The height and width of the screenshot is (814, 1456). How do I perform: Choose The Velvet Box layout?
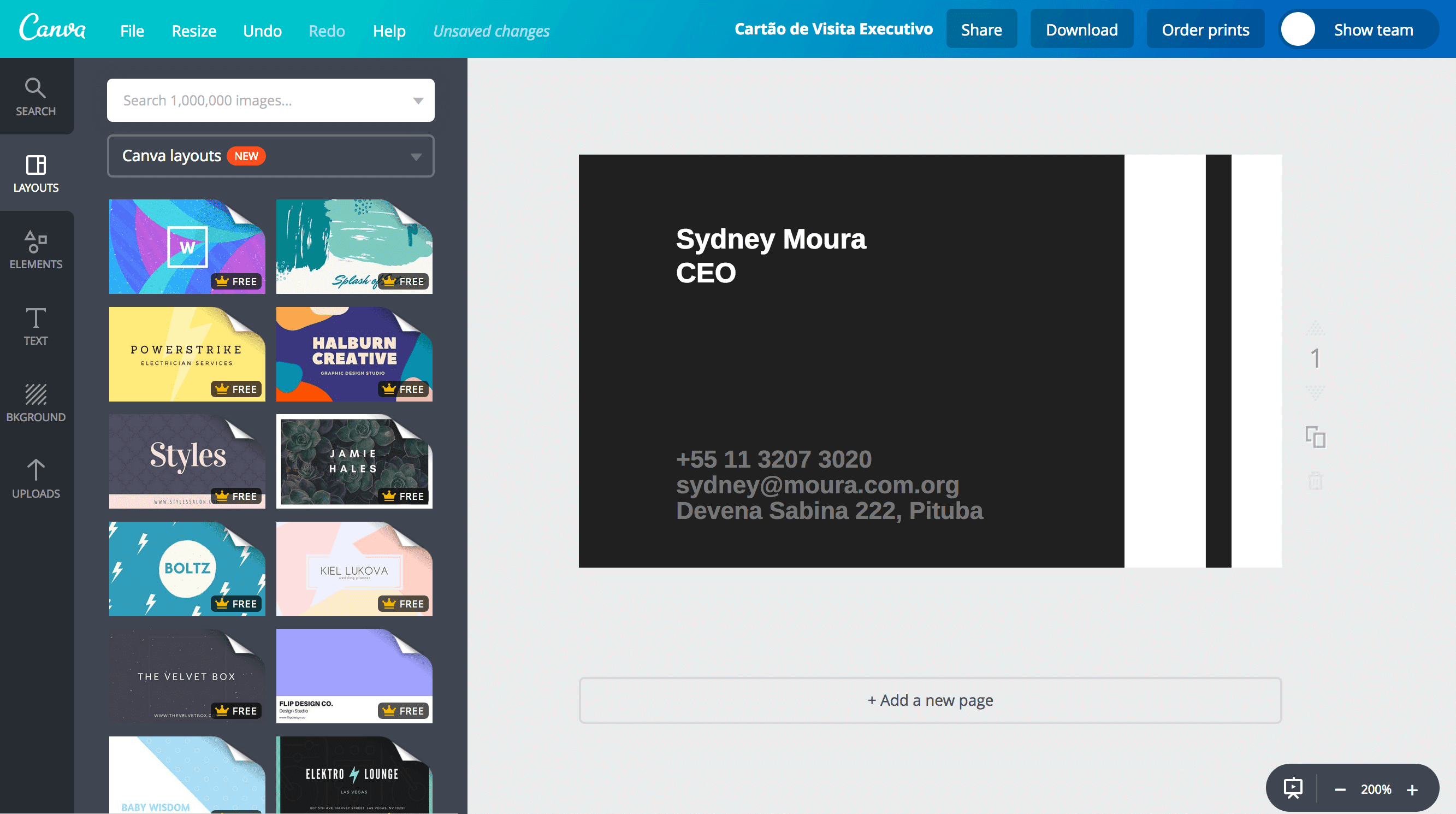point(187,676)
